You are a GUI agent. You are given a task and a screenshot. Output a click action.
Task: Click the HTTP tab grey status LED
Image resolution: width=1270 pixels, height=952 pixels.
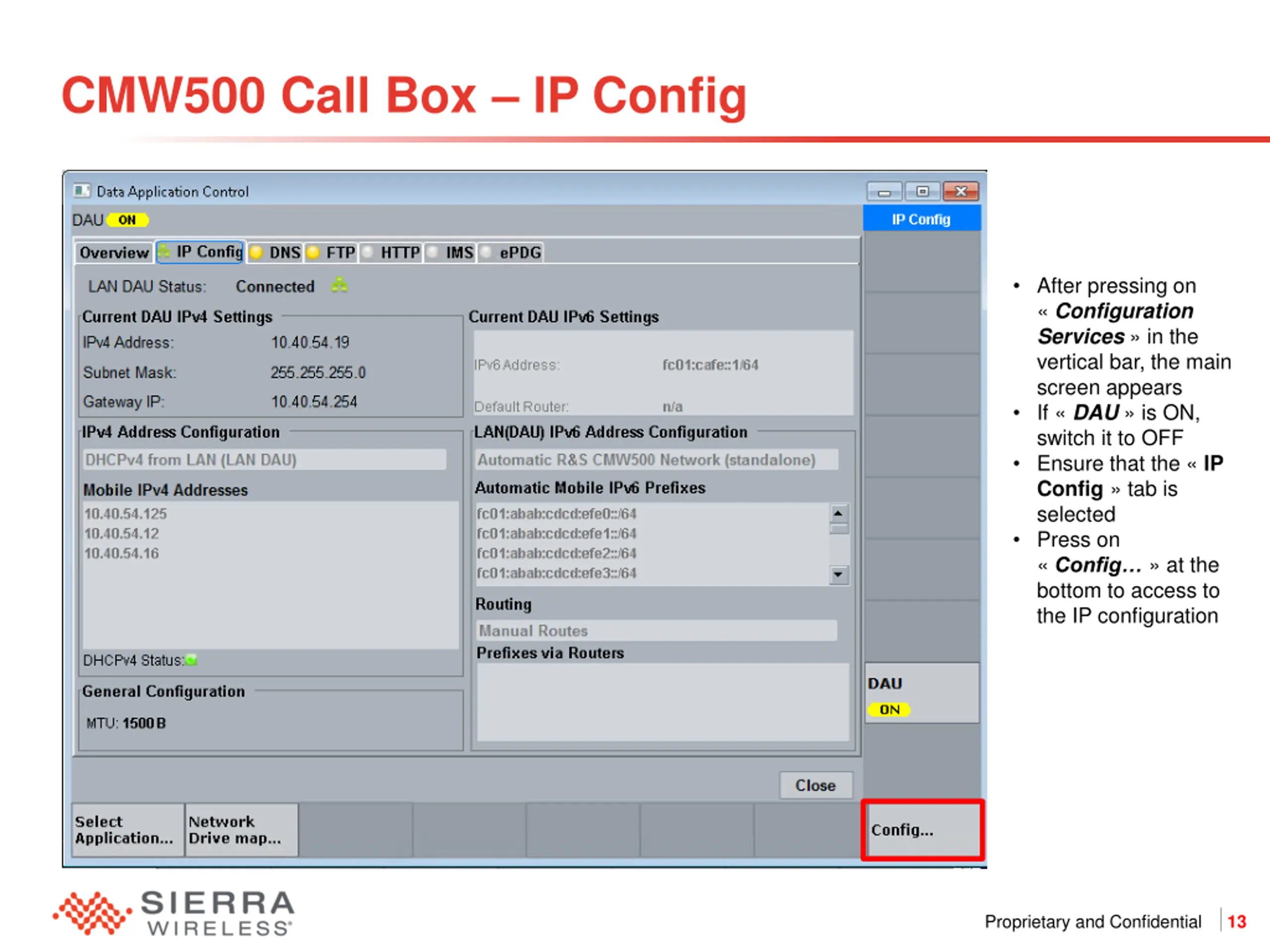368,252
